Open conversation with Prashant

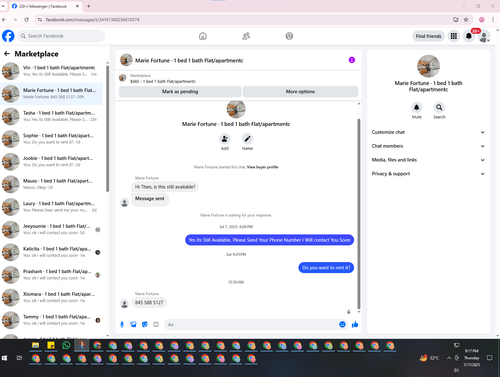(x=52, y=275)
